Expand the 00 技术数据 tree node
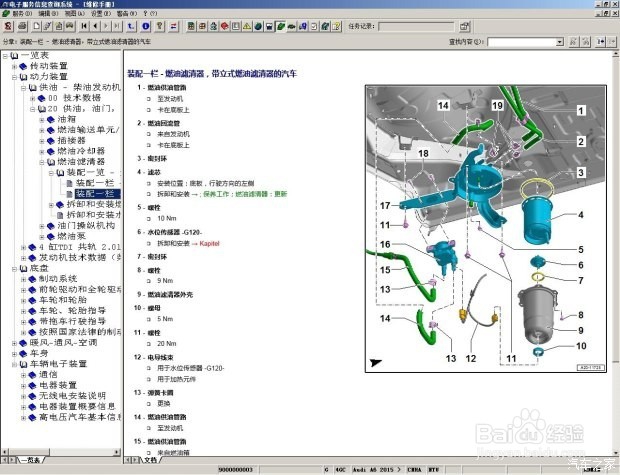This screenshot has width=620, height=475. (33, 98)
